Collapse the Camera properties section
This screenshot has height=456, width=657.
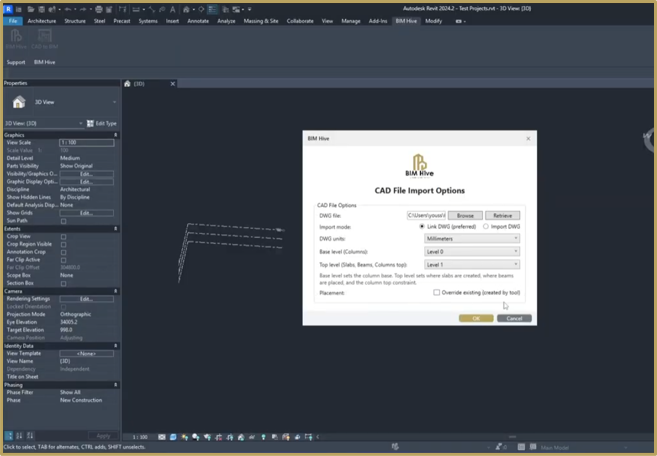[116, 291]
